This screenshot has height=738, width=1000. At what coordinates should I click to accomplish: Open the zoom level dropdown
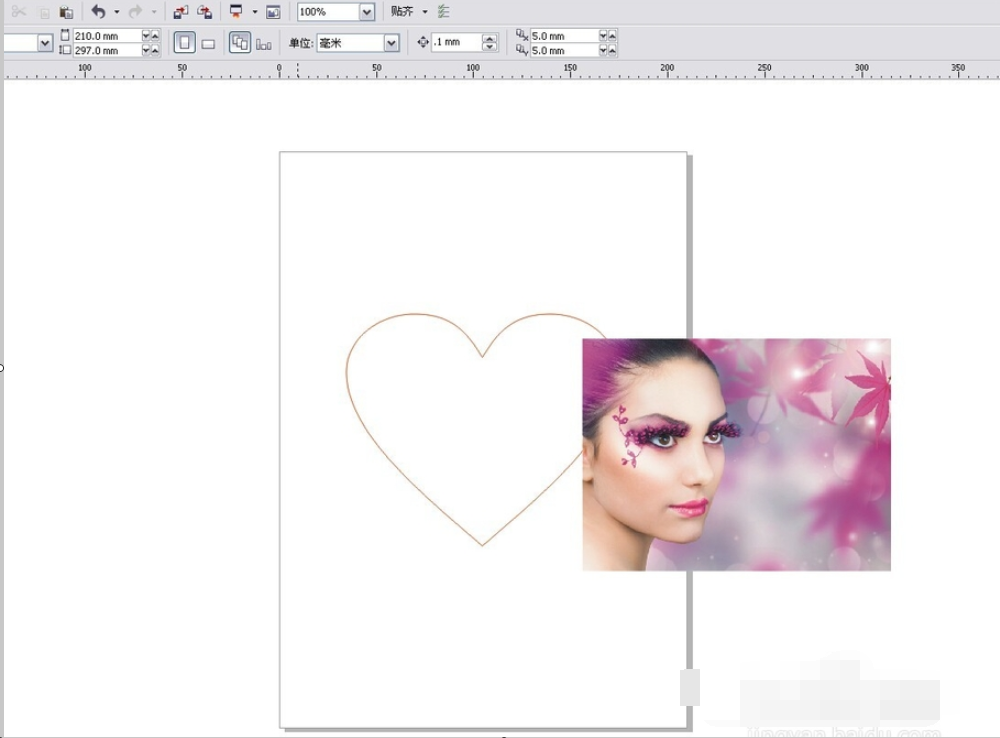366,11
